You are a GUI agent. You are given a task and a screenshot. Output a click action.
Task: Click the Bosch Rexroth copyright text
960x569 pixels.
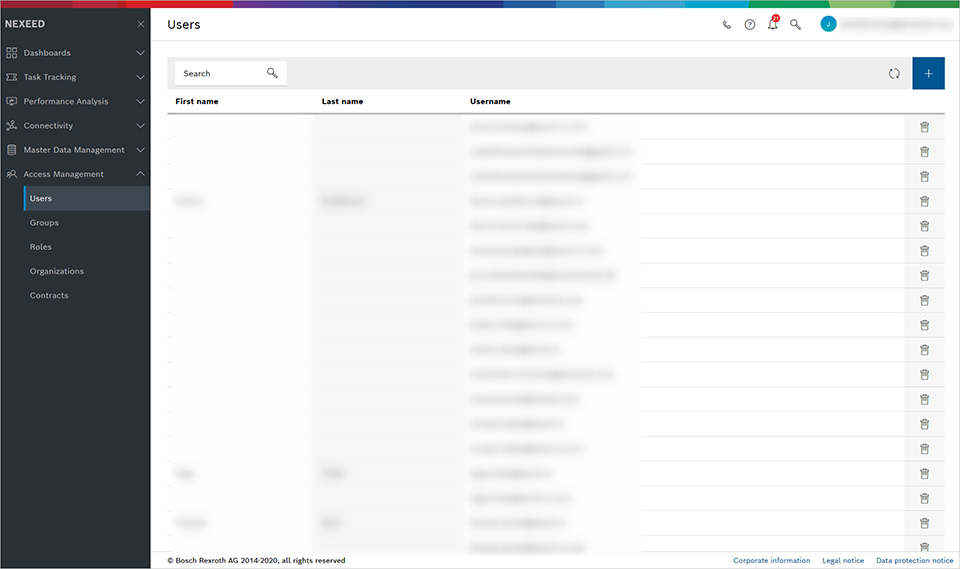[x=256, y=560]
